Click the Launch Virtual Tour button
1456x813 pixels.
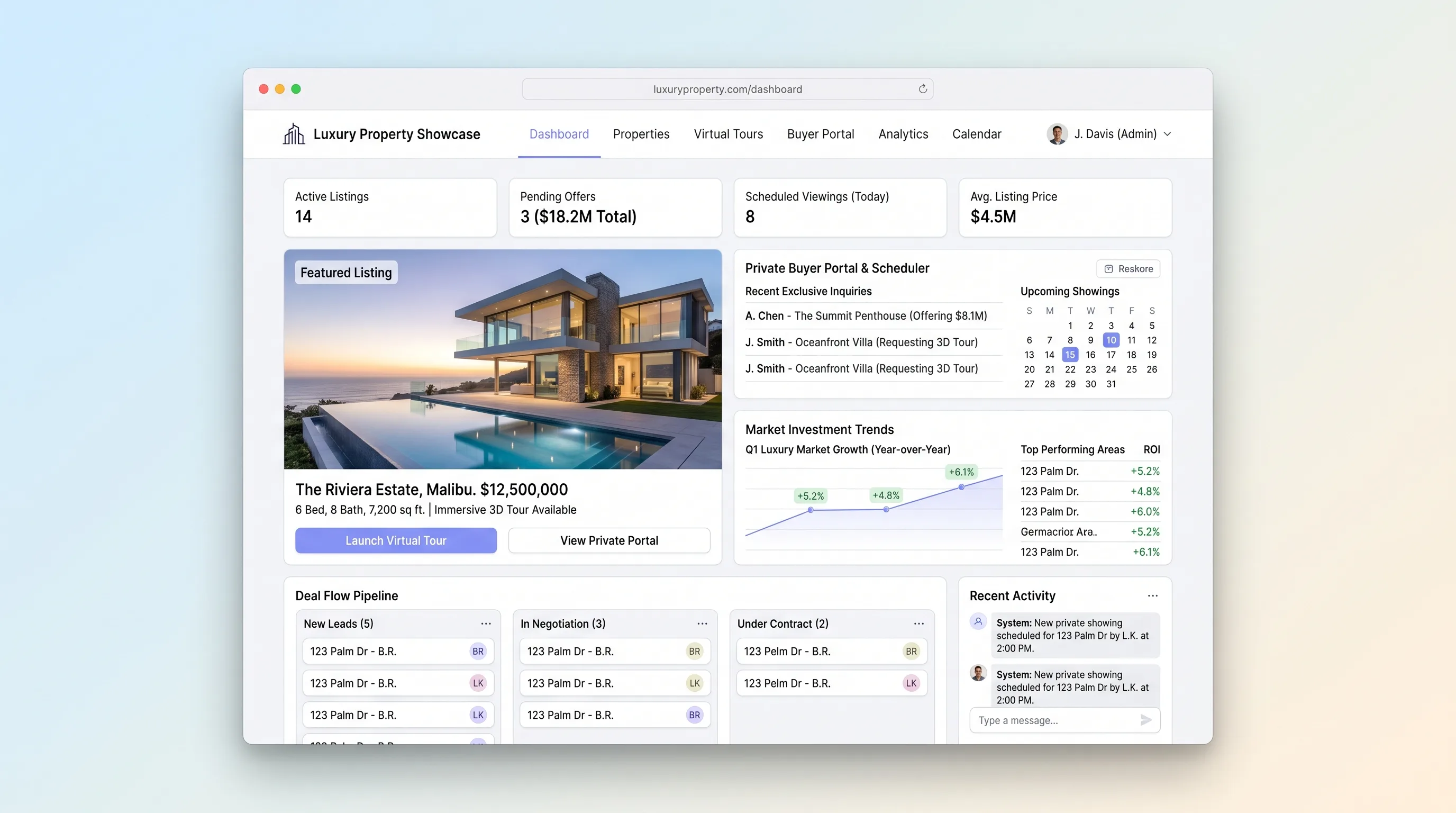[396, 540]
